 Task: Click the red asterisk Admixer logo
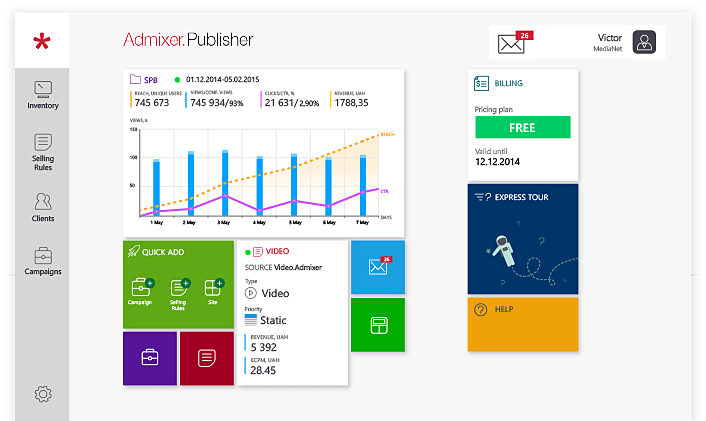pos(40,42)
